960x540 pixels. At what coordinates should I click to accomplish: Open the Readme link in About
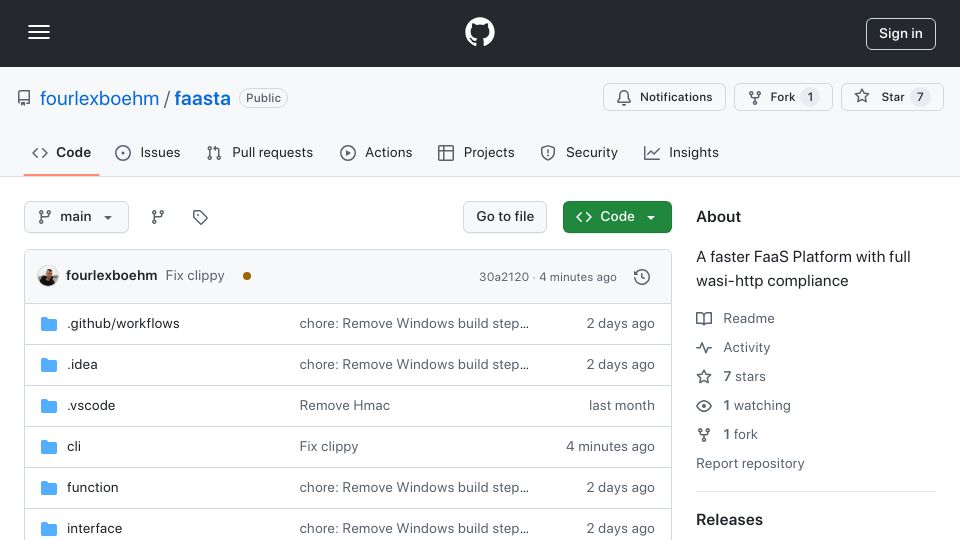click(735, 318)
